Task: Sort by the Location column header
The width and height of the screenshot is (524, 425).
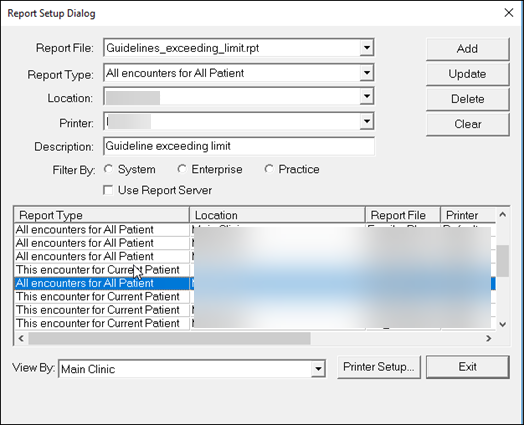Action: tap(277, 215)
